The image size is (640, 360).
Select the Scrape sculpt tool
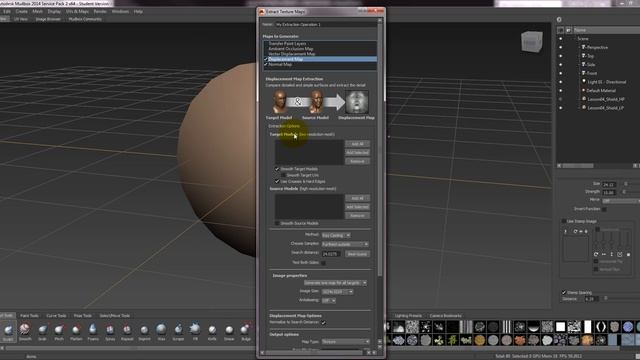[x=178, y=331]
